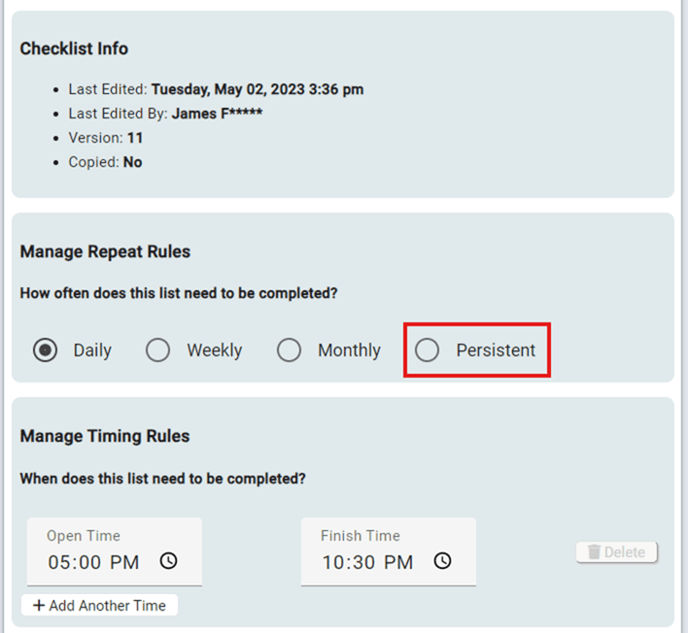Set repeat rule to Monthly

coord(289,350)
